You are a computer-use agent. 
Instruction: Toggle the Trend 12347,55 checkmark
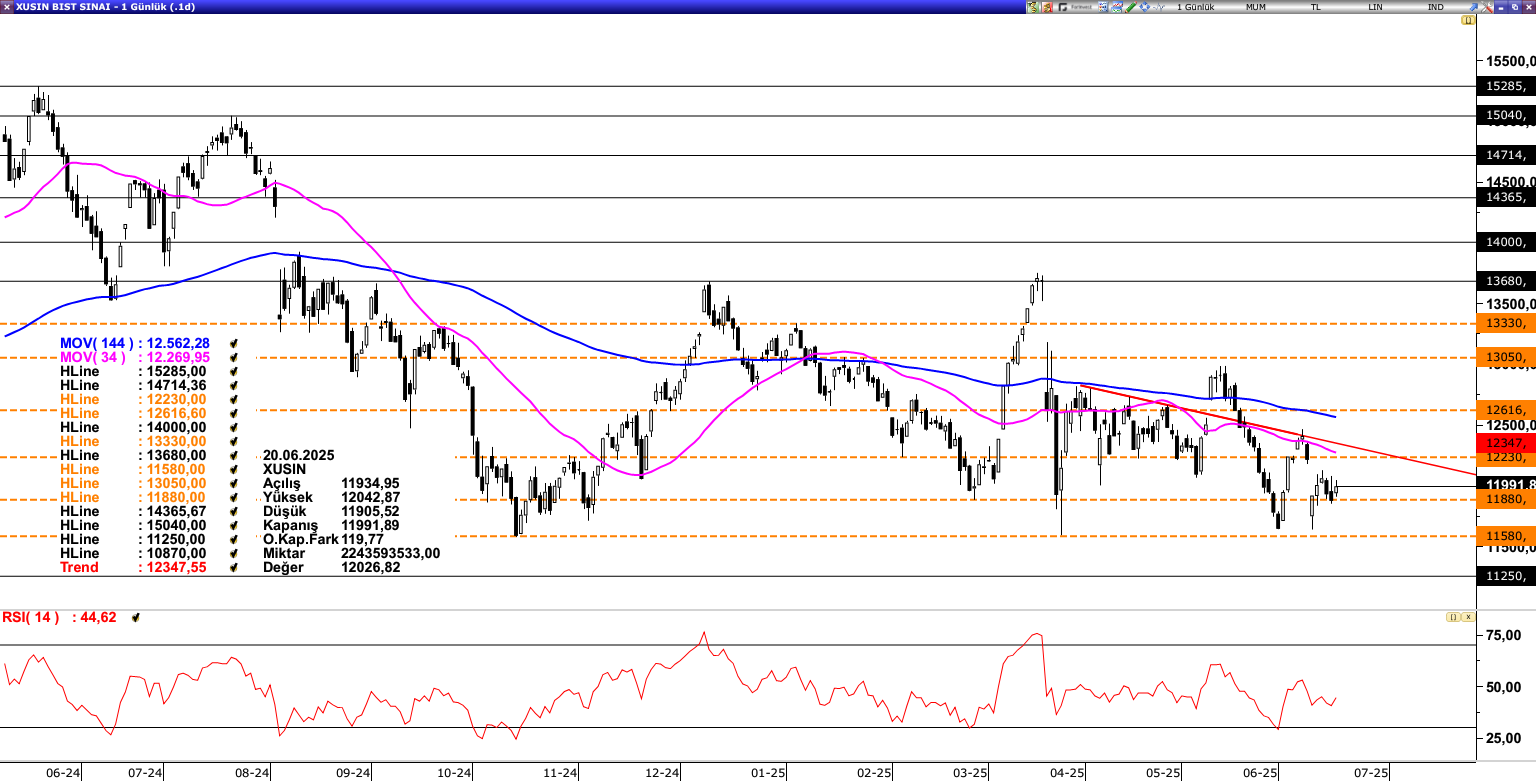click(234, 567)
